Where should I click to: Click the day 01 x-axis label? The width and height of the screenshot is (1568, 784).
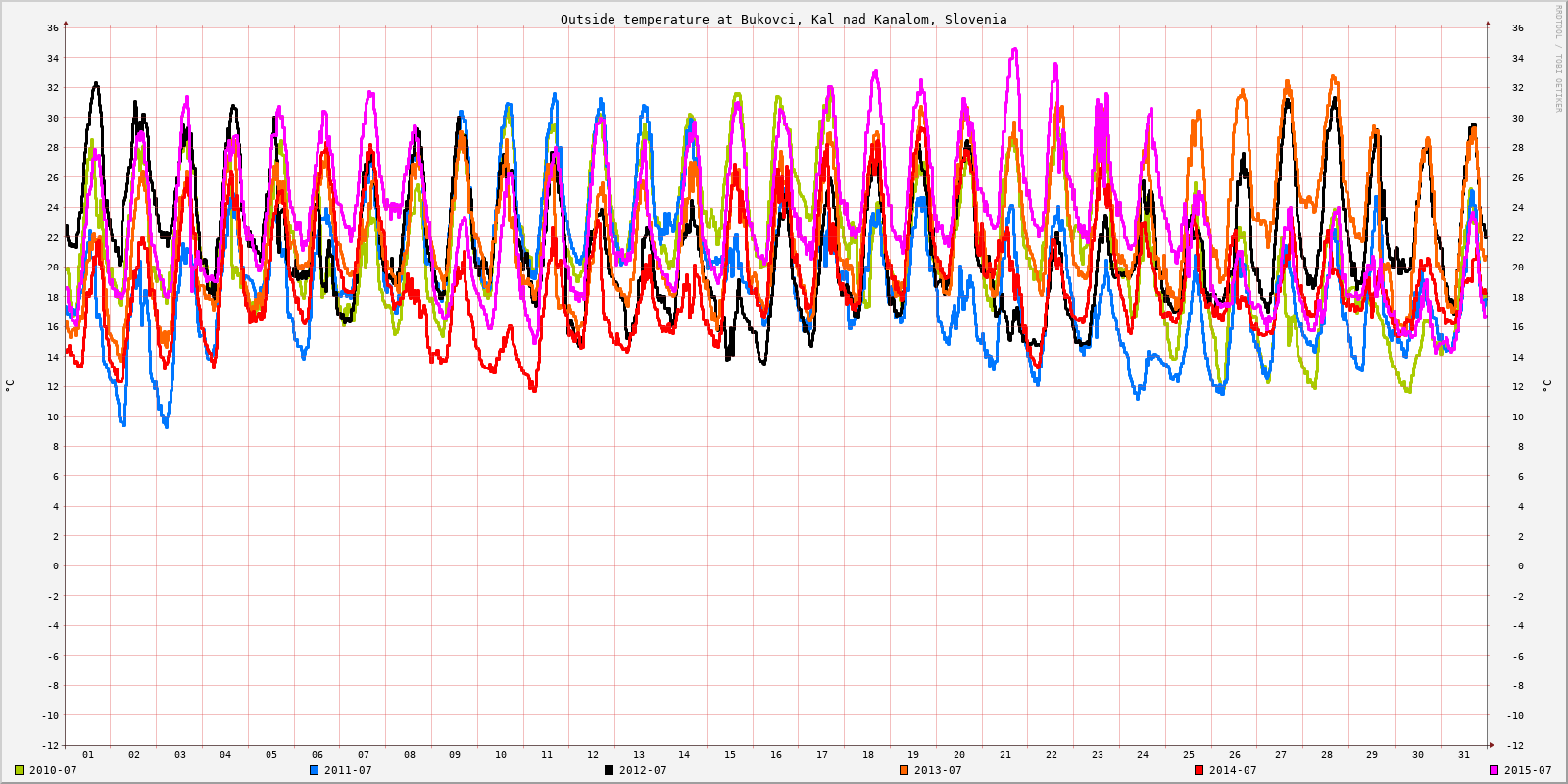click(x=88, y=755)
